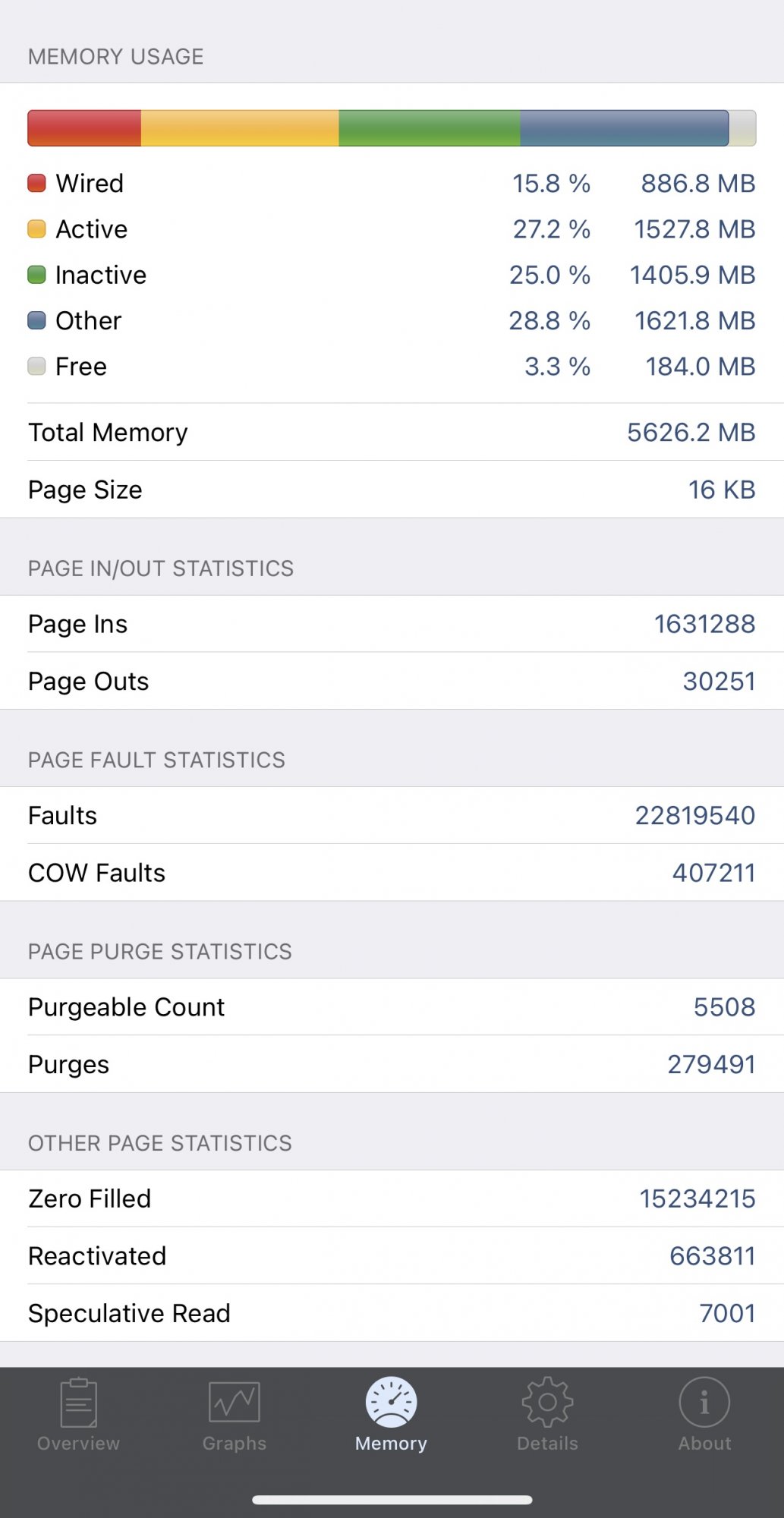
Task: Click the red Wired legend dot
Action: [36, 183]
